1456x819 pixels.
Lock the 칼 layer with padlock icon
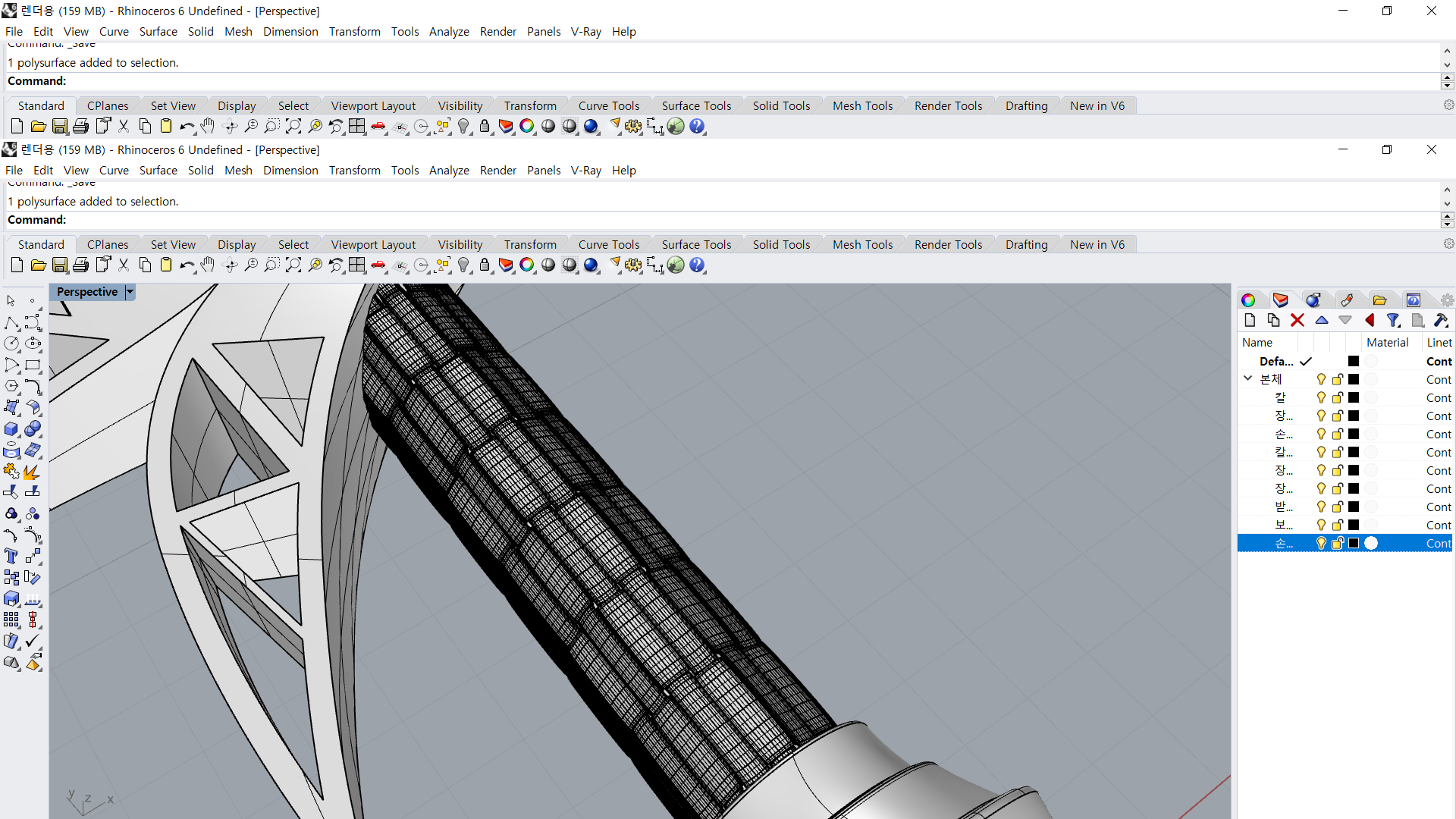coord(1338,397)
